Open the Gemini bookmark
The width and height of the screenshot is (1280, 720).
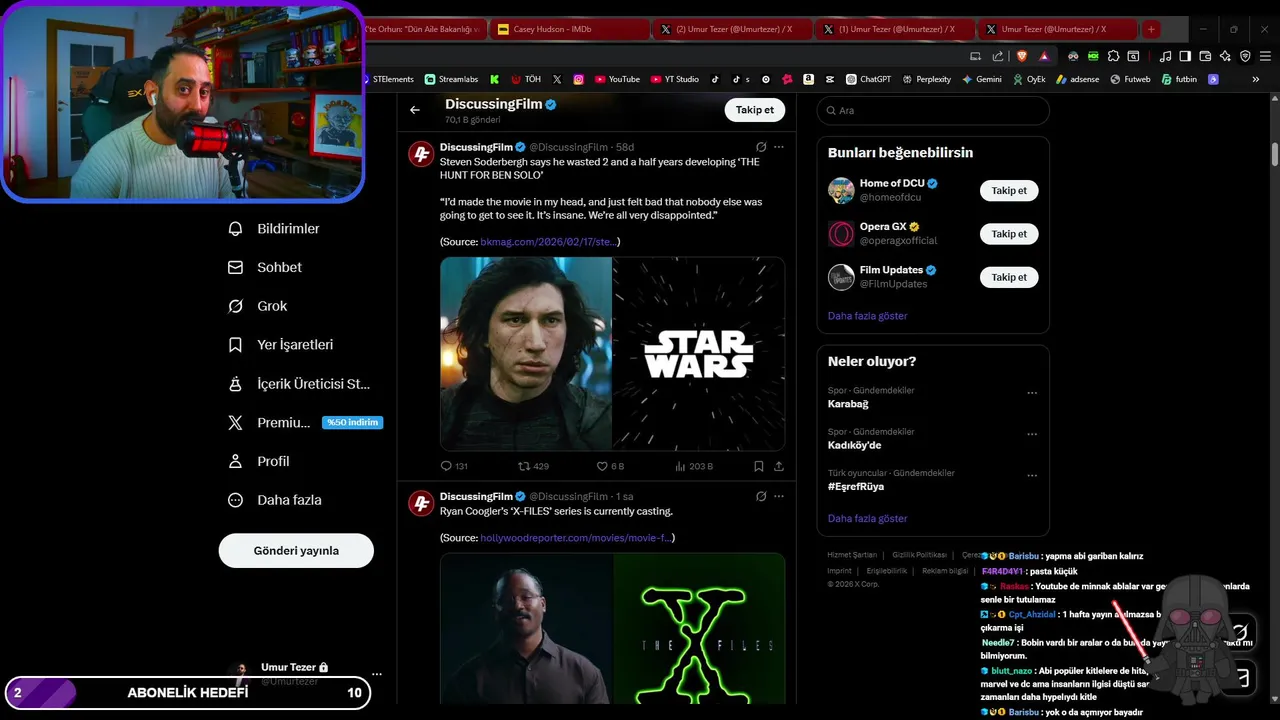981,79
